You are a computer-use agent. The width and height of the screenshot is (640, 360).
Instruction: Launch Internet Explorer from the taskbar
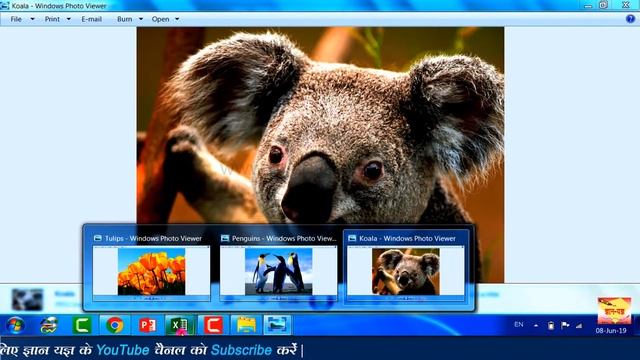click(49, 325)
